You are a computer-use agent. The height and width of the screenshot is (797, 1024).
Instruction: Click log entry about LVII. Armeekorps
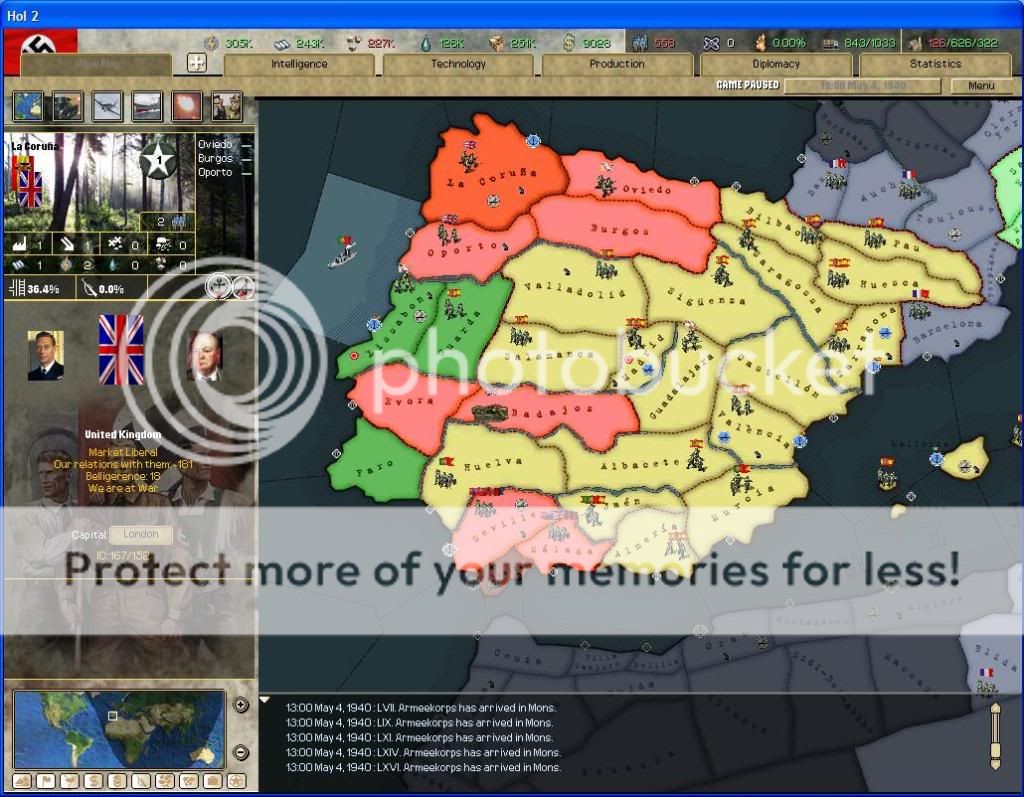[x=421, y=708]
